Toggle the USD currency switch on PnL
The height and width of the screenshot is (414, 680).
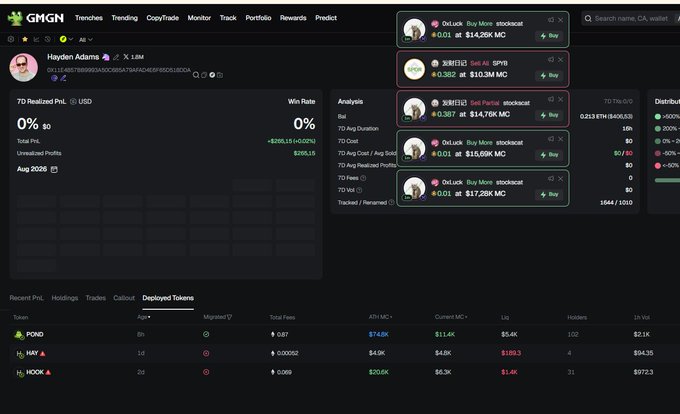(81, 101)
